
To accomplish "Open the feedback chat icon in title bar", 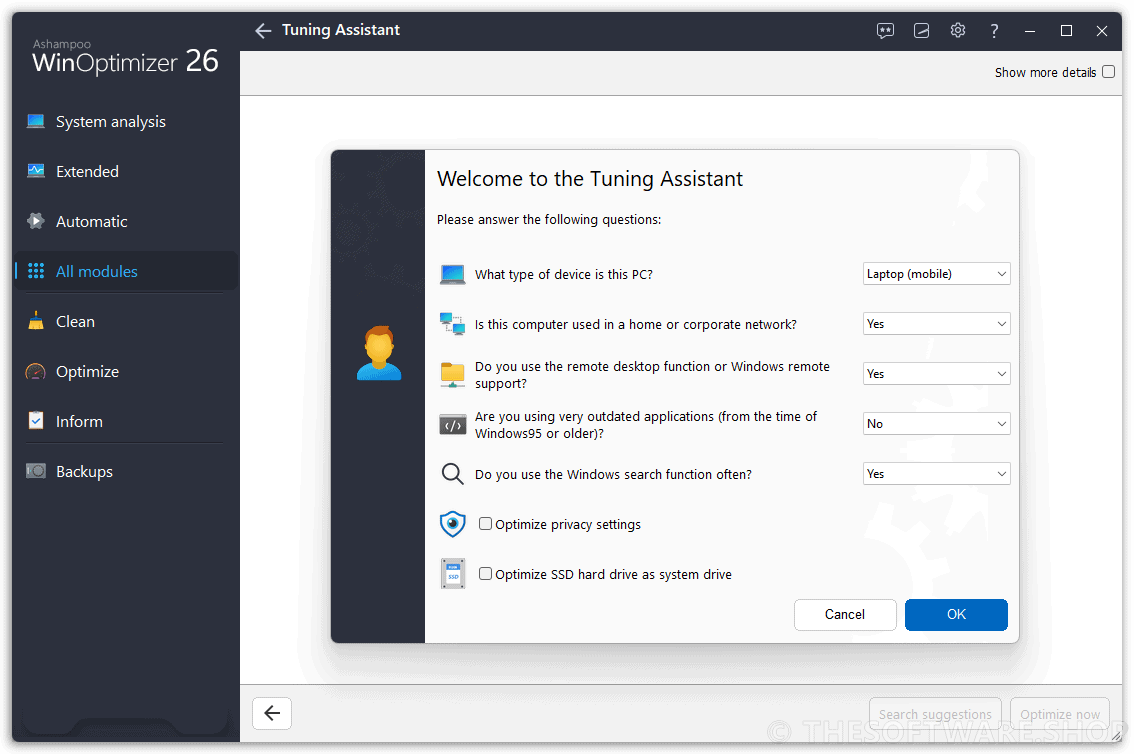I will click(885, 30).
